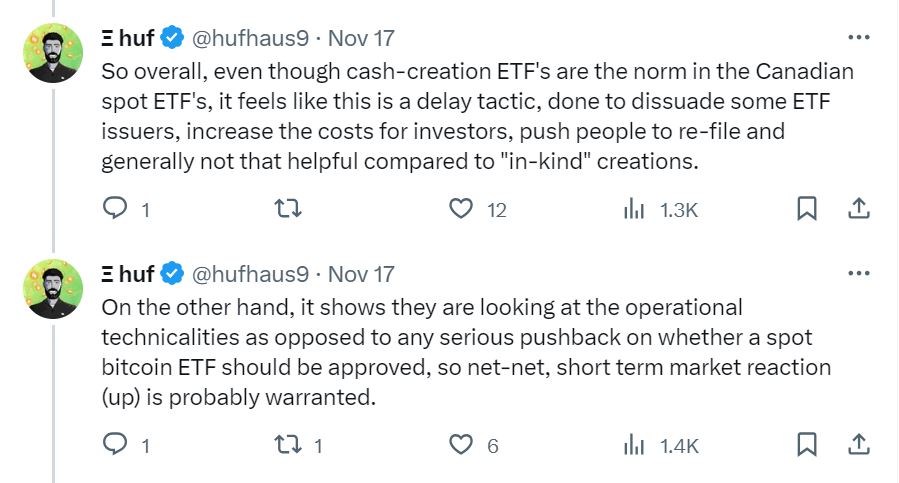View analytics showing 1.4K views

(x=634, y=445)
